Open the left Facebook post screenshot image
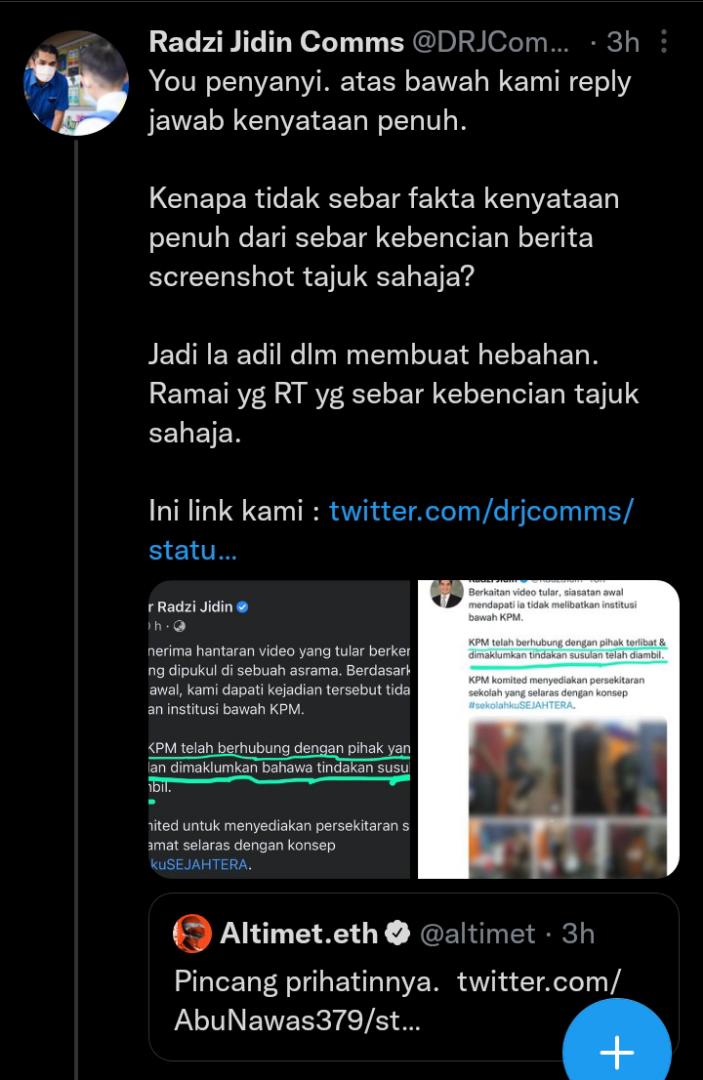Image resolution: width=703 pixels, height=1080 pixels. click(x=280, y=729)
